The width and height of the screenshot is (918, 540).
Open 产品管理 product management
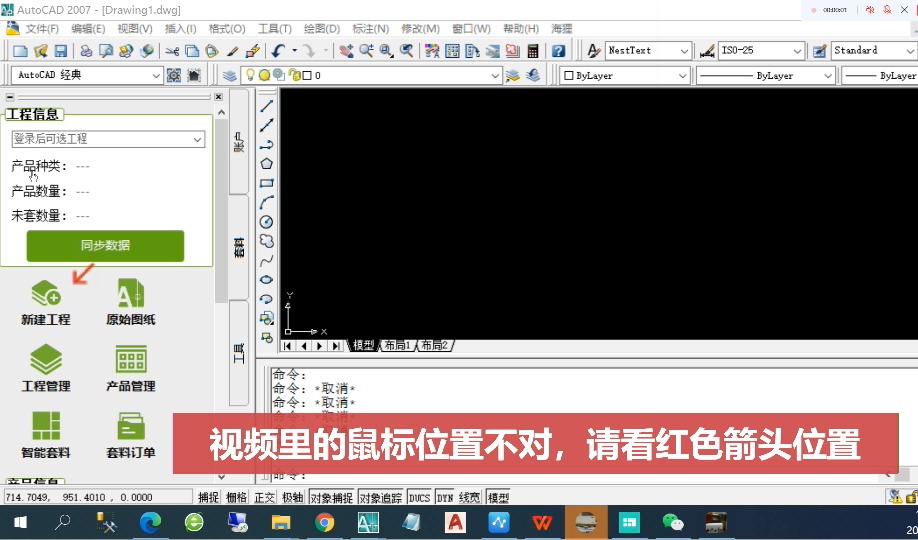131,368
